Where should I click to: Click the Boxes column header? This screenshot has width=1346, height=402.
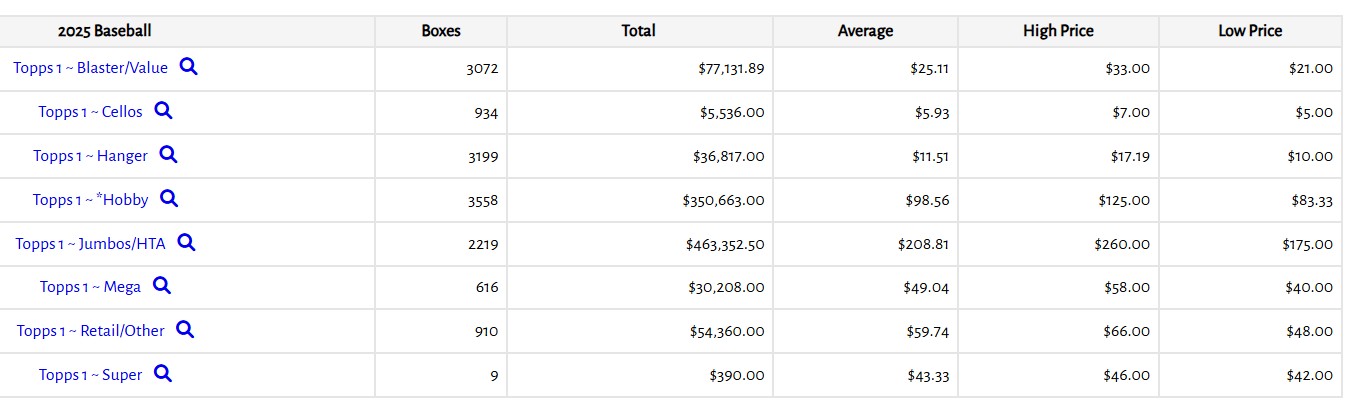441,31
